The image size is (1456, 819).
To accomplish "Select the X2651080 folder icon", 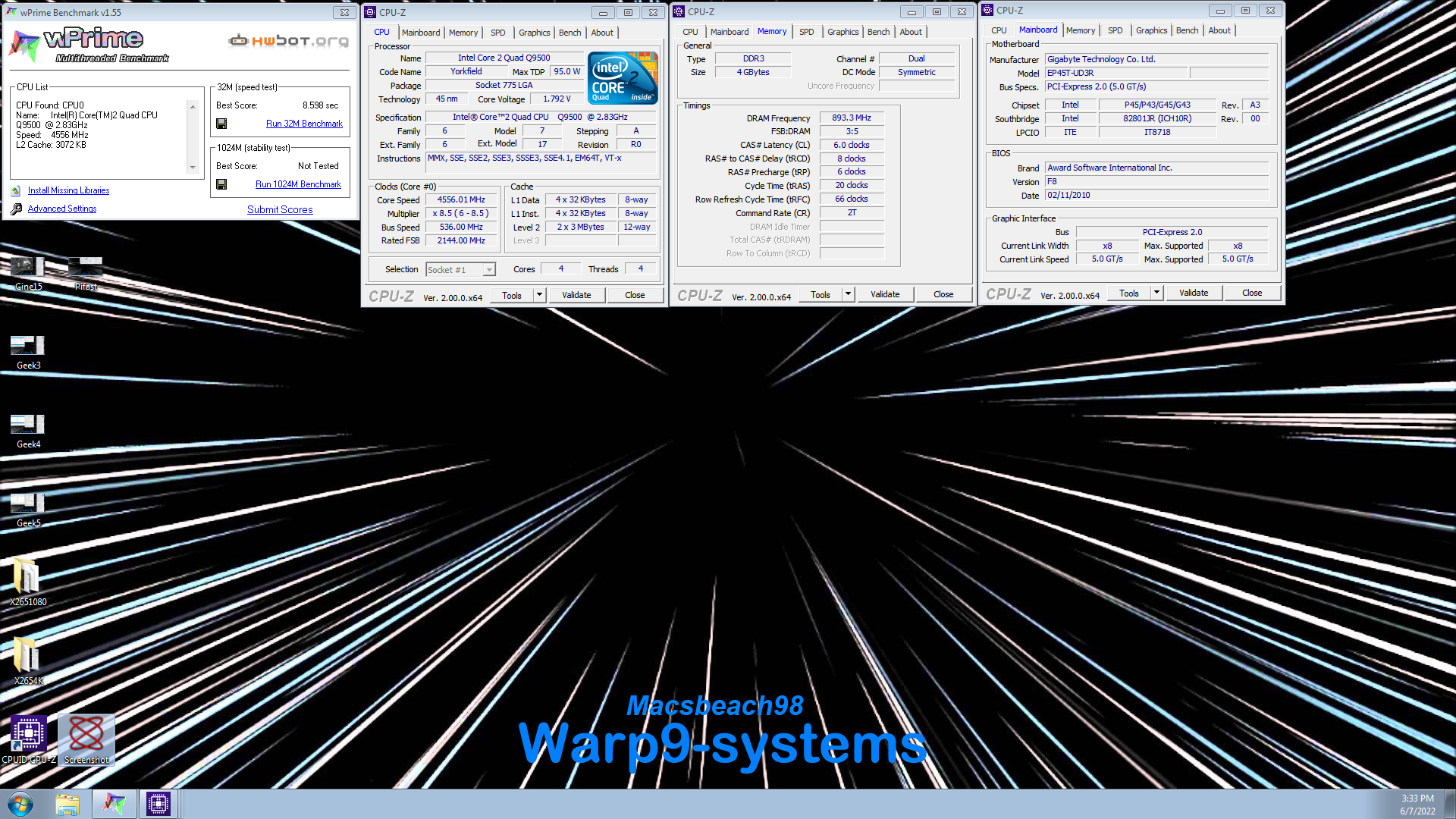I will [28, 582].
